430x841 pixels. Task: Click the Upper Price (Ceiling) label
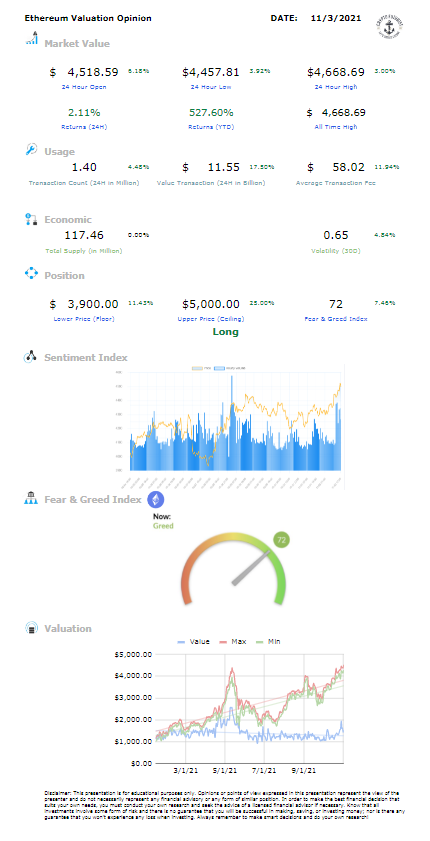(211, 319)
